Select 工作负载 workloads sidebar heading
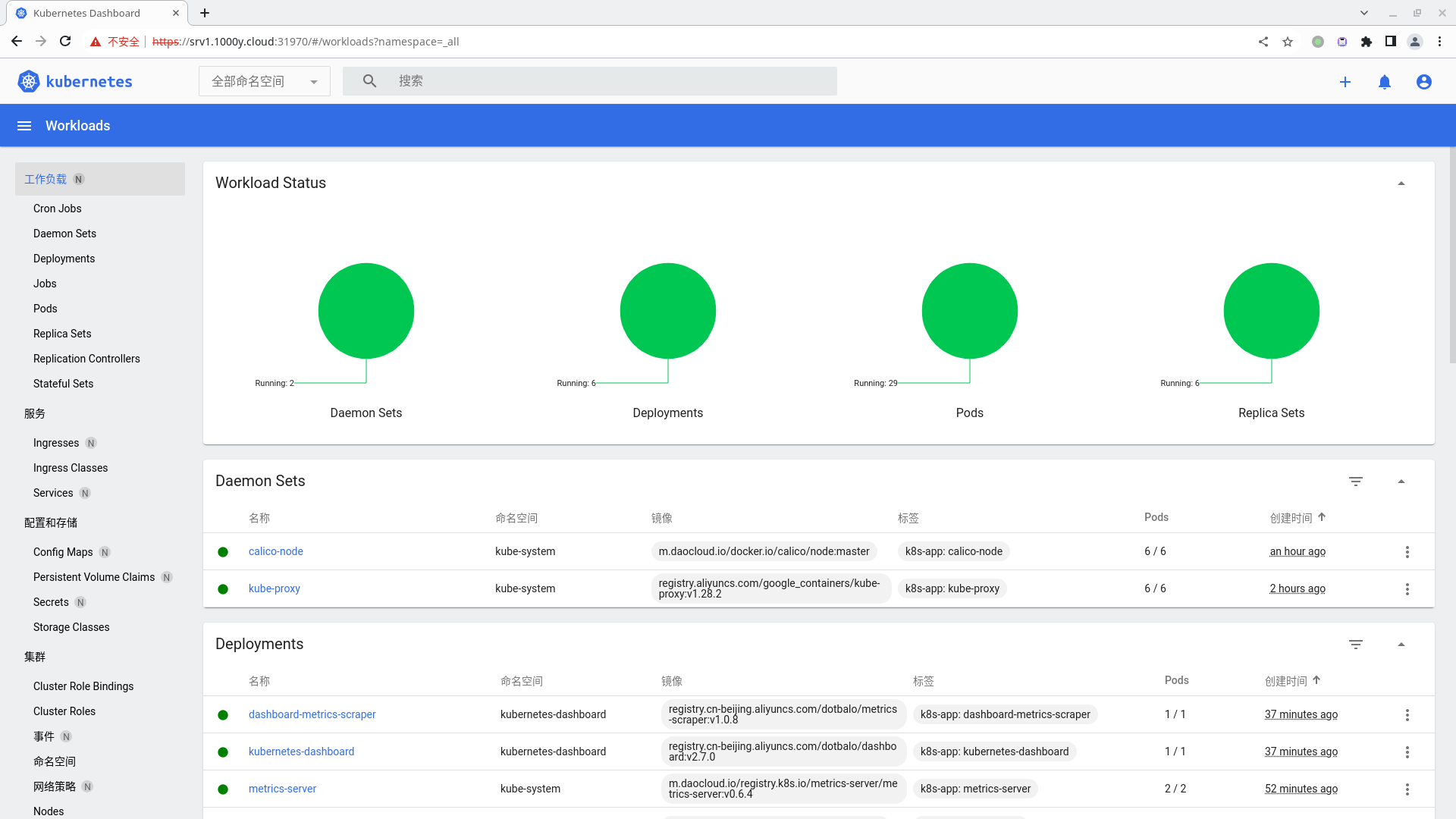 pyautogui.click(x=100, y=179)
